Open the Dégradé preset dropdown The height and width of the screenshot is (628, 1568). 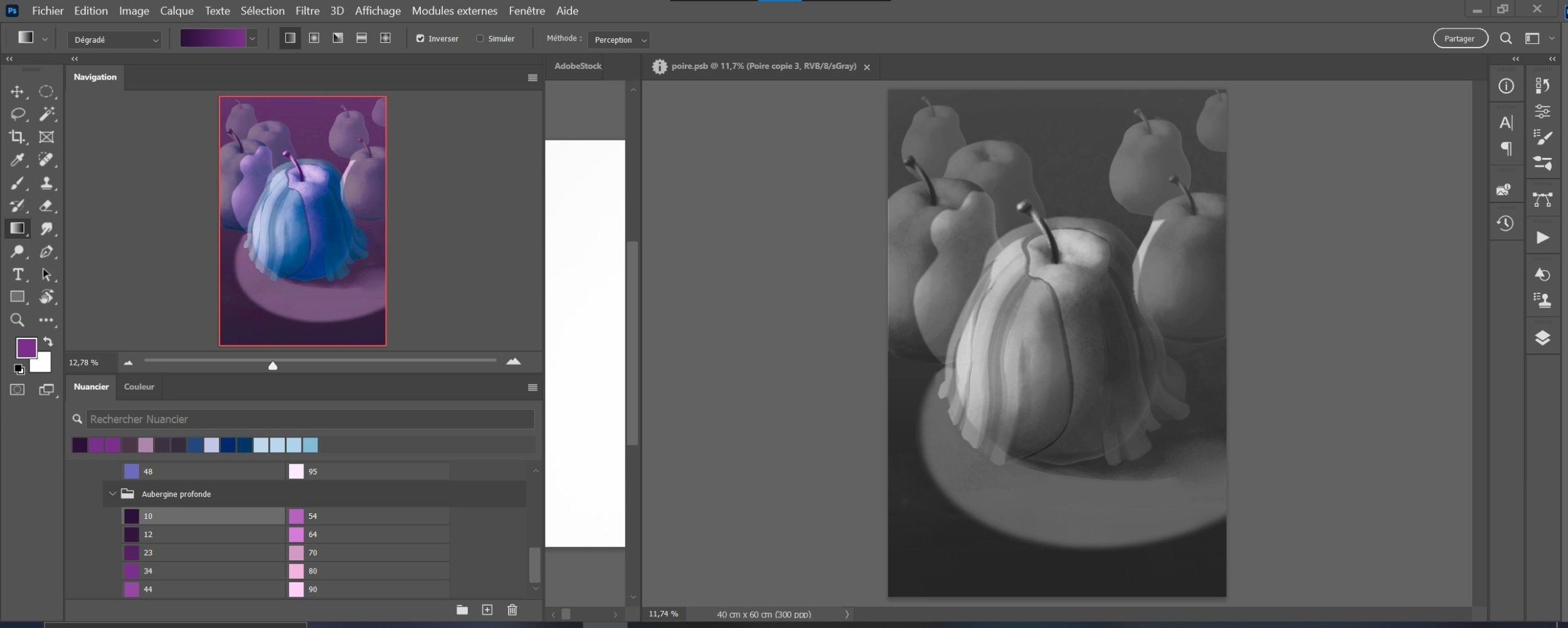tap(114, 39)
